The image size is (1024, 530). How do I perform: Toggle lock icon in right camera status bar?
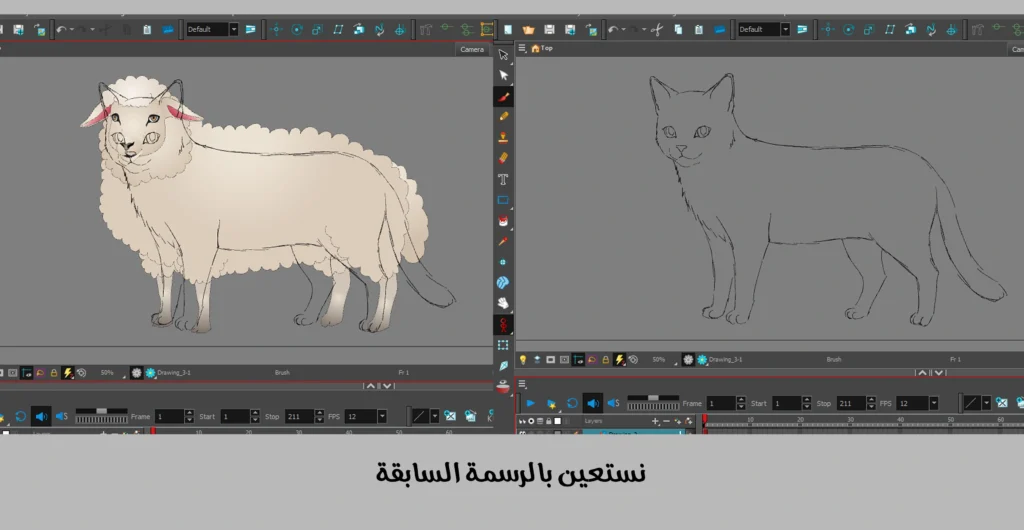[x=605, y=360]
